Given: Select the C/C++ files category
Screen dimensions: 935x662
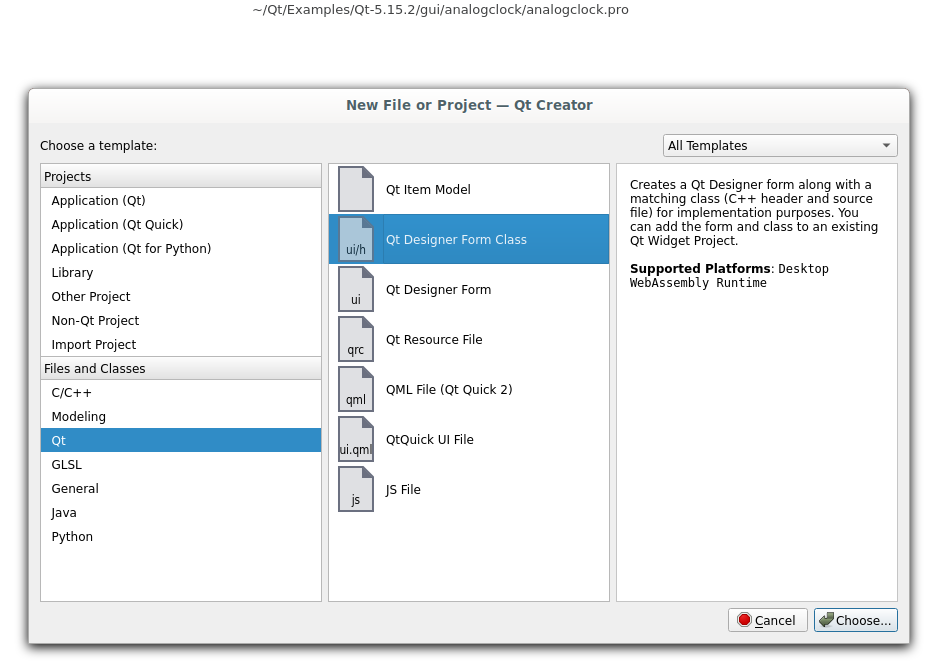Looking at the screenshot, I should click(181, 392).
